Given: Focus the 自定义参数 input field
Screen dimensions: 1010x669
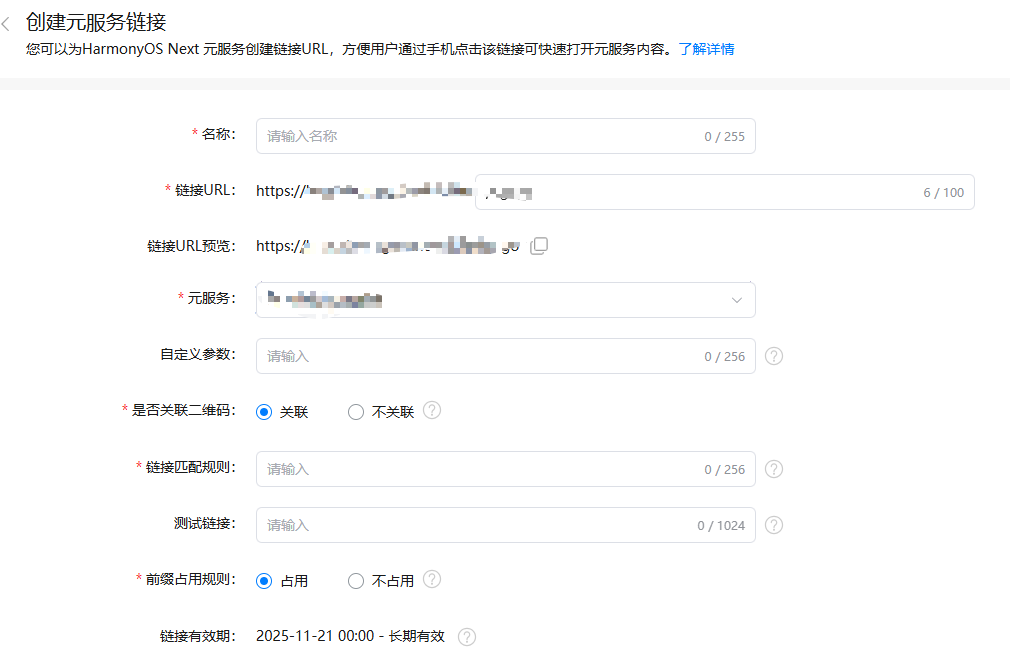Looking at the screenshot, I should 450,355.
